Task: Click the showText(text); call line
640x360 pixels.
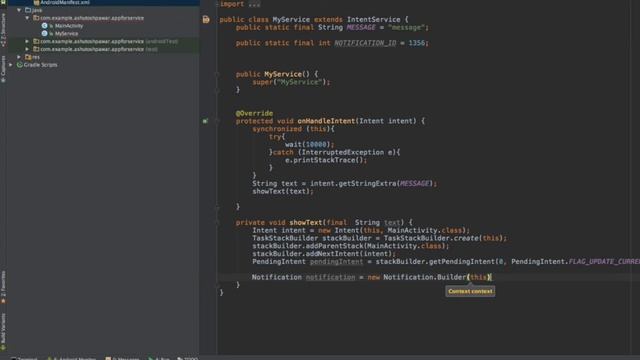Action: (283, 191)
